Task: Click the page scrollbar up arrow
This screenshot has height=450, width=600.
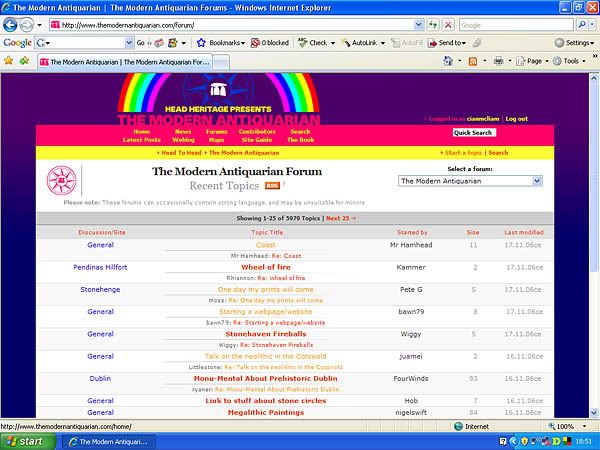Action: [594, 78]
